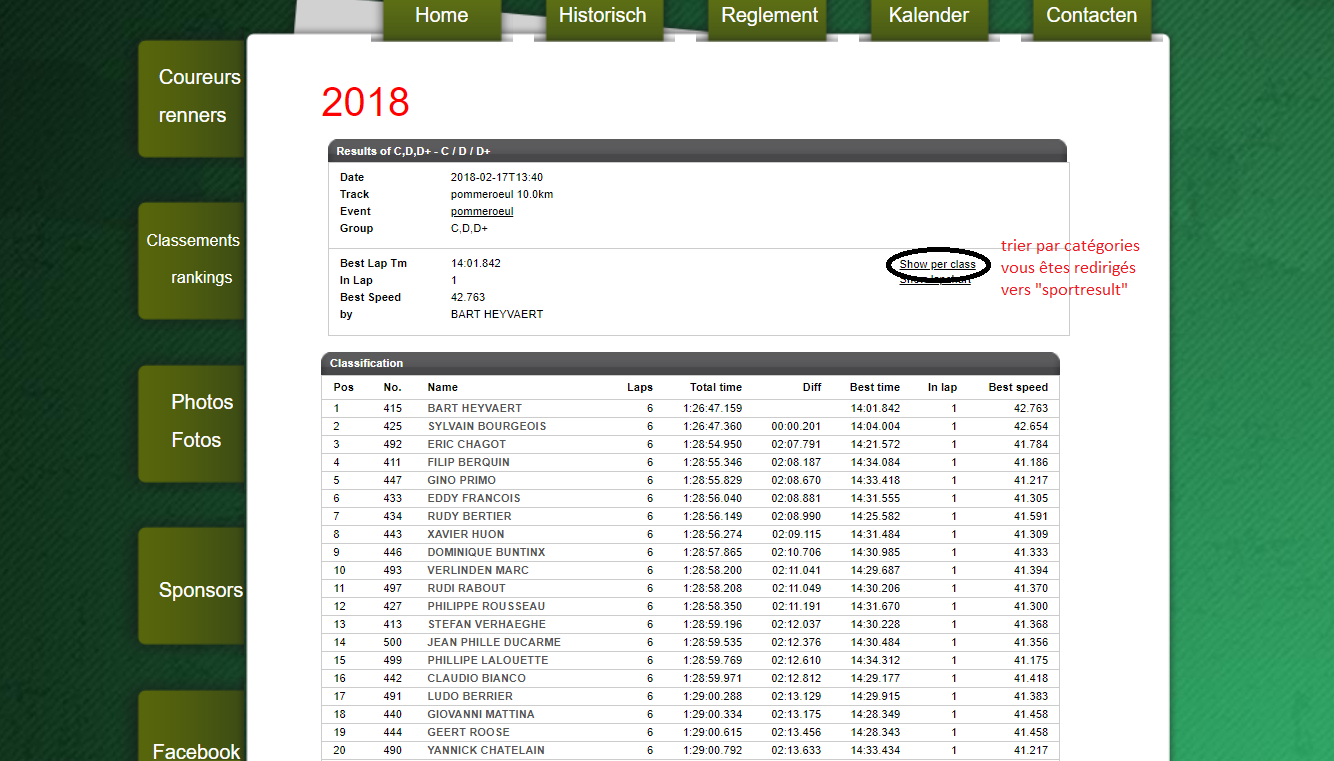1334x761 pixels.
Task: Click the total time 1:26:47.159
Action: click(713, 409)
